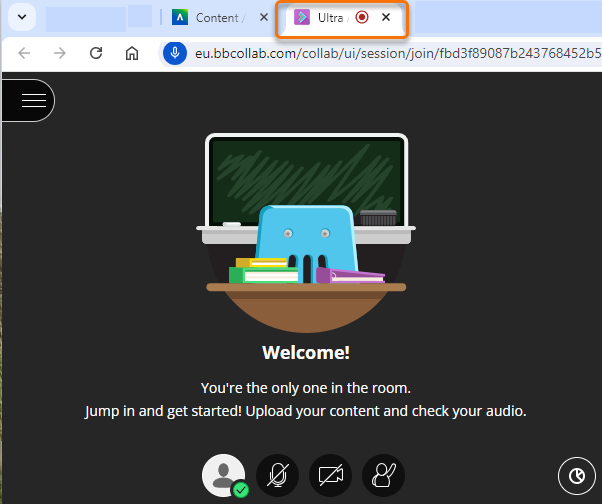This screenshot has width=602, height=504.
Task: Open My Status and Settings avatar
Action: 225,476
